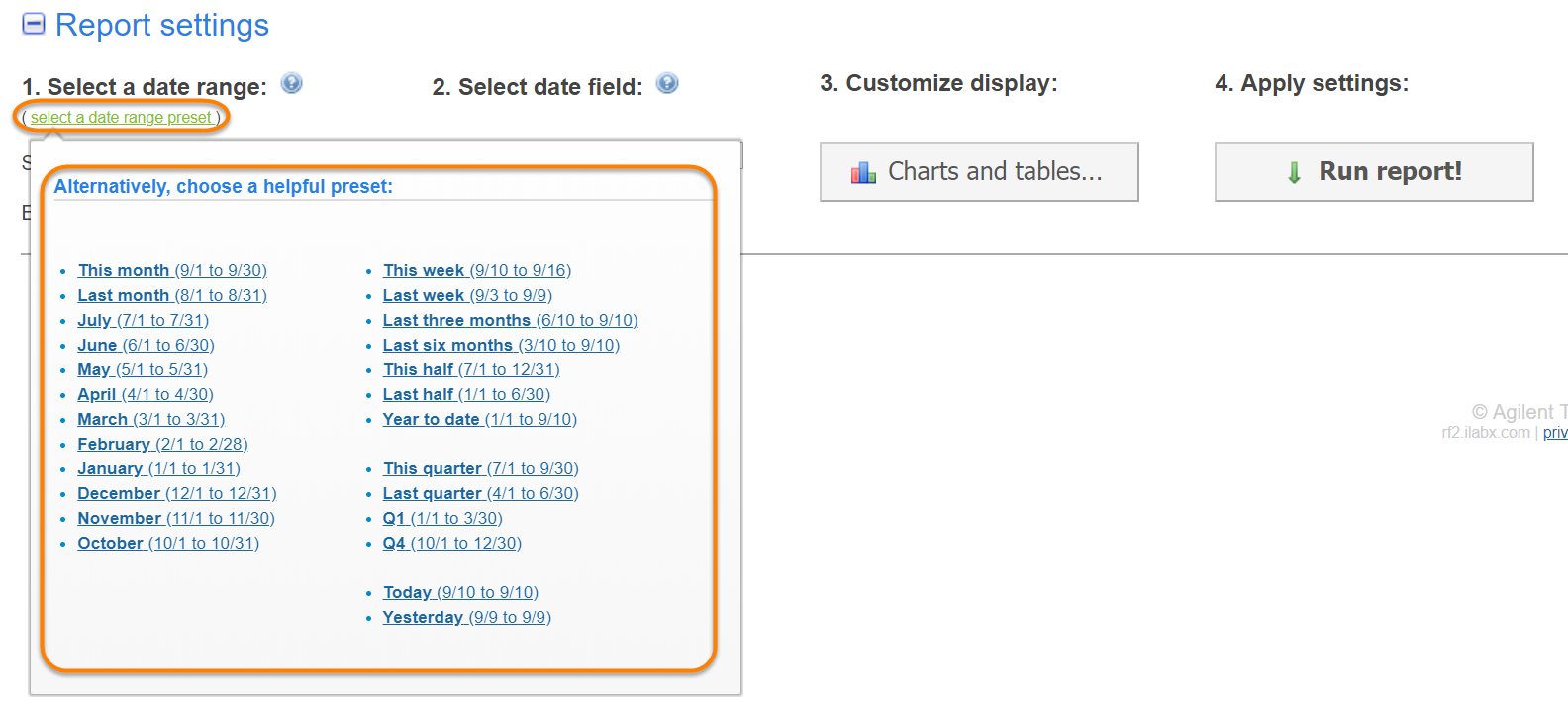Click the bar chart icon on Charts button
This screenshot has height=709, width=1568.
pos(863,173)
